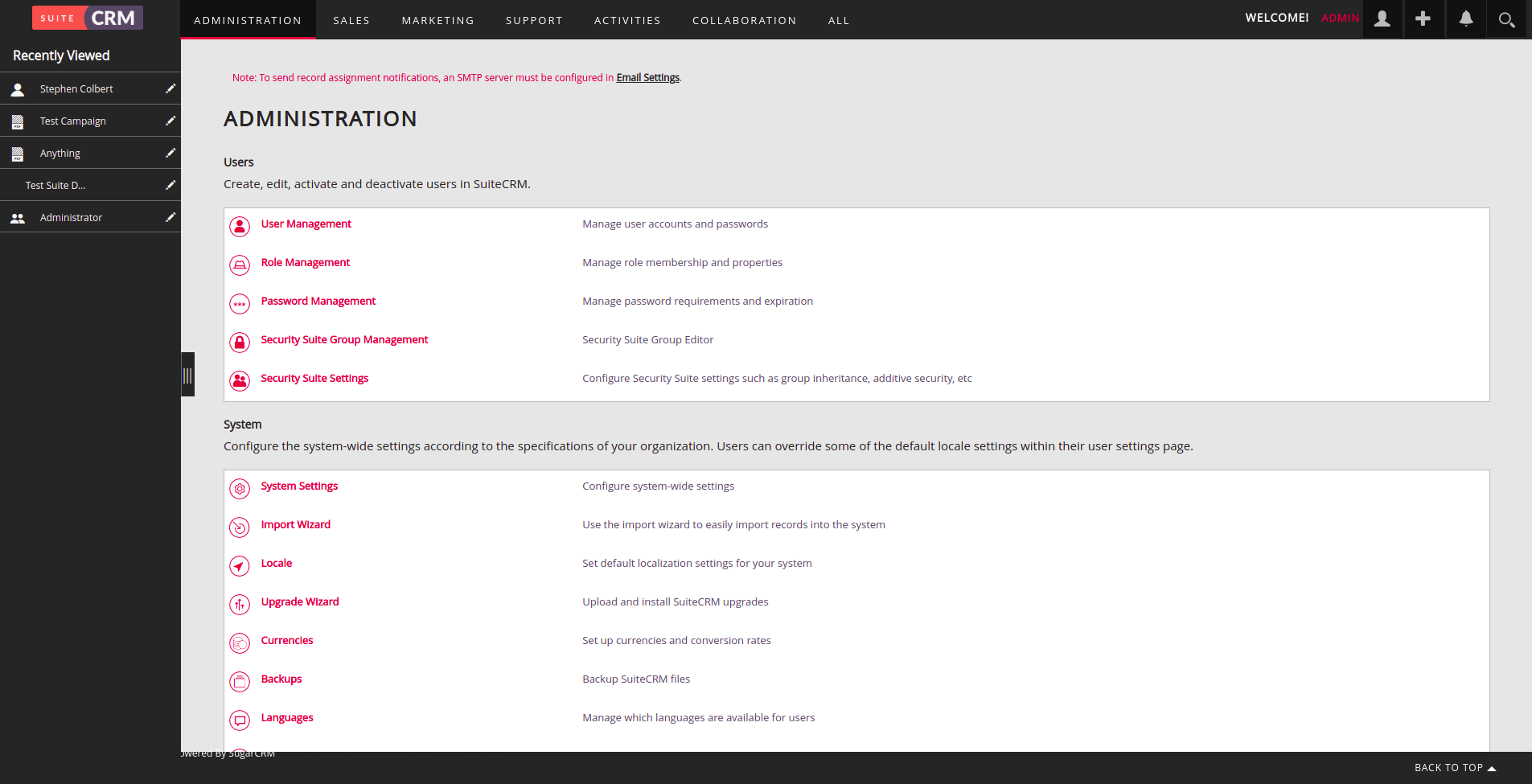
Task: Click the Recently Viewed heading
Action: pos(61,55)
